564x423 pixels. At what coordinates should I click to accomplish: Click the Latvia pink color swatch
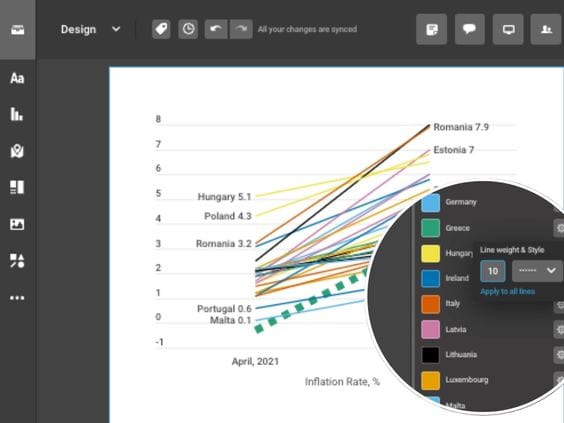(431, 329)
